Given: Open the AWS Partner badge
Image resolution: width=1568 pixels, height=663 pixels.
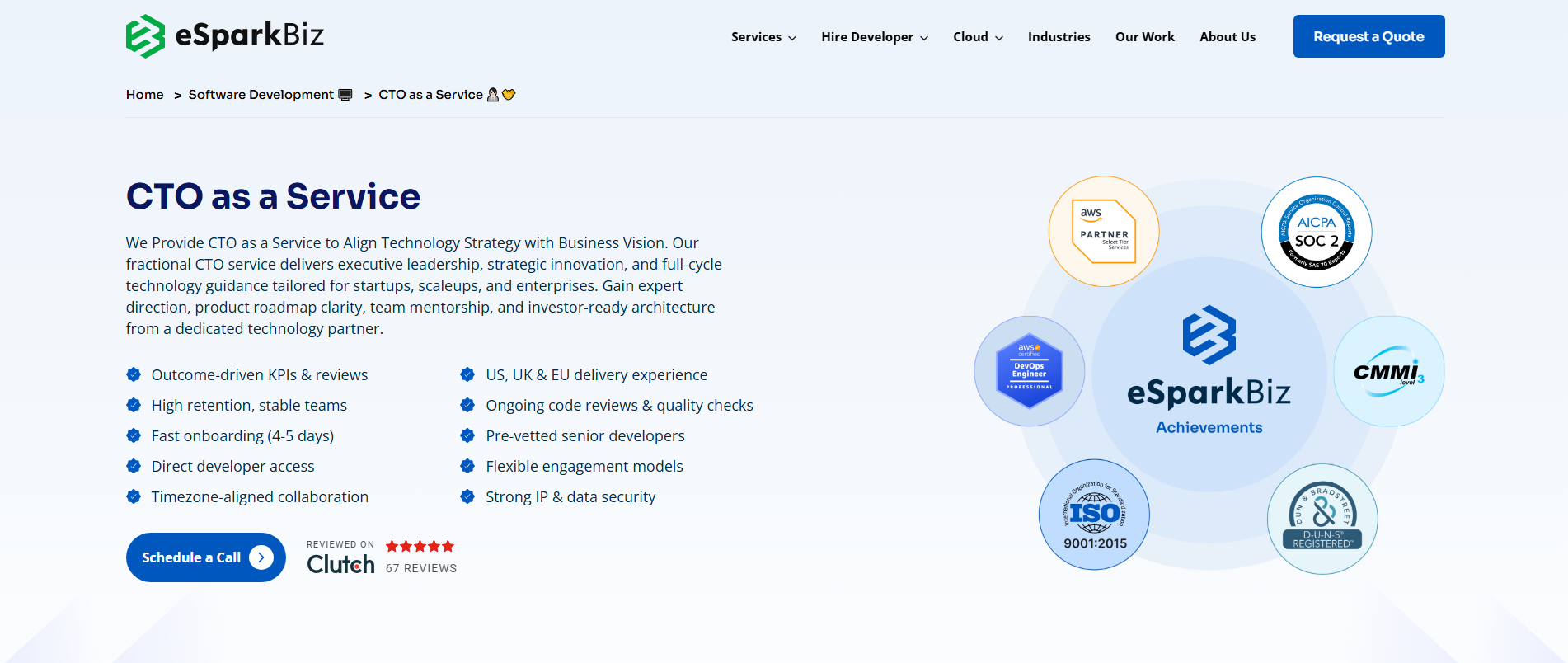Looking at the screenshot, I should (x=1104, y=232).
